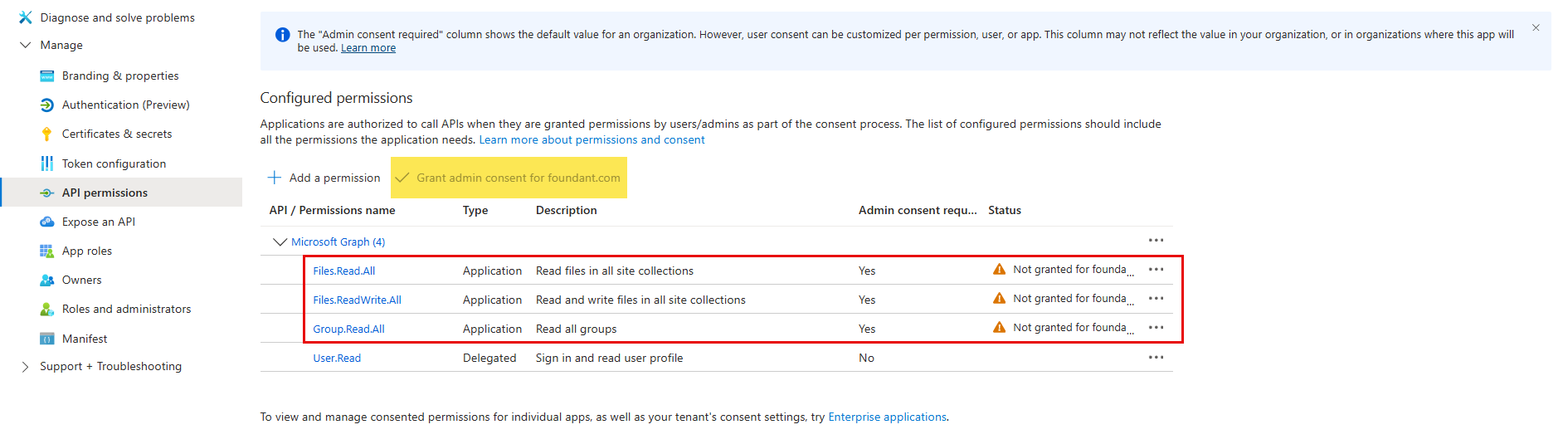Click the Configured permissions heading
1568x444 pixels.
point(336,98)
